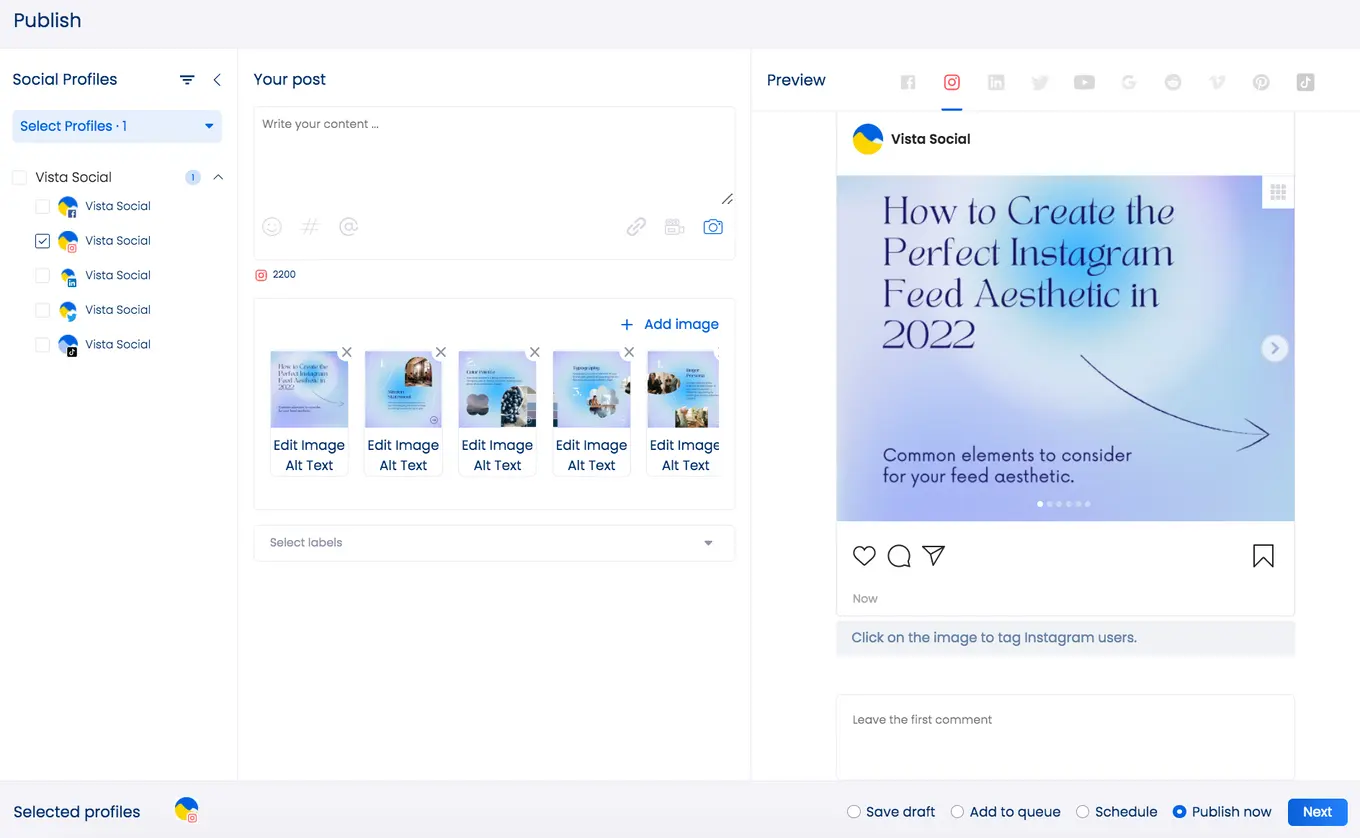1360x838 pixels.
Task: Open the GIF/media picker
Action: [674, 226]
